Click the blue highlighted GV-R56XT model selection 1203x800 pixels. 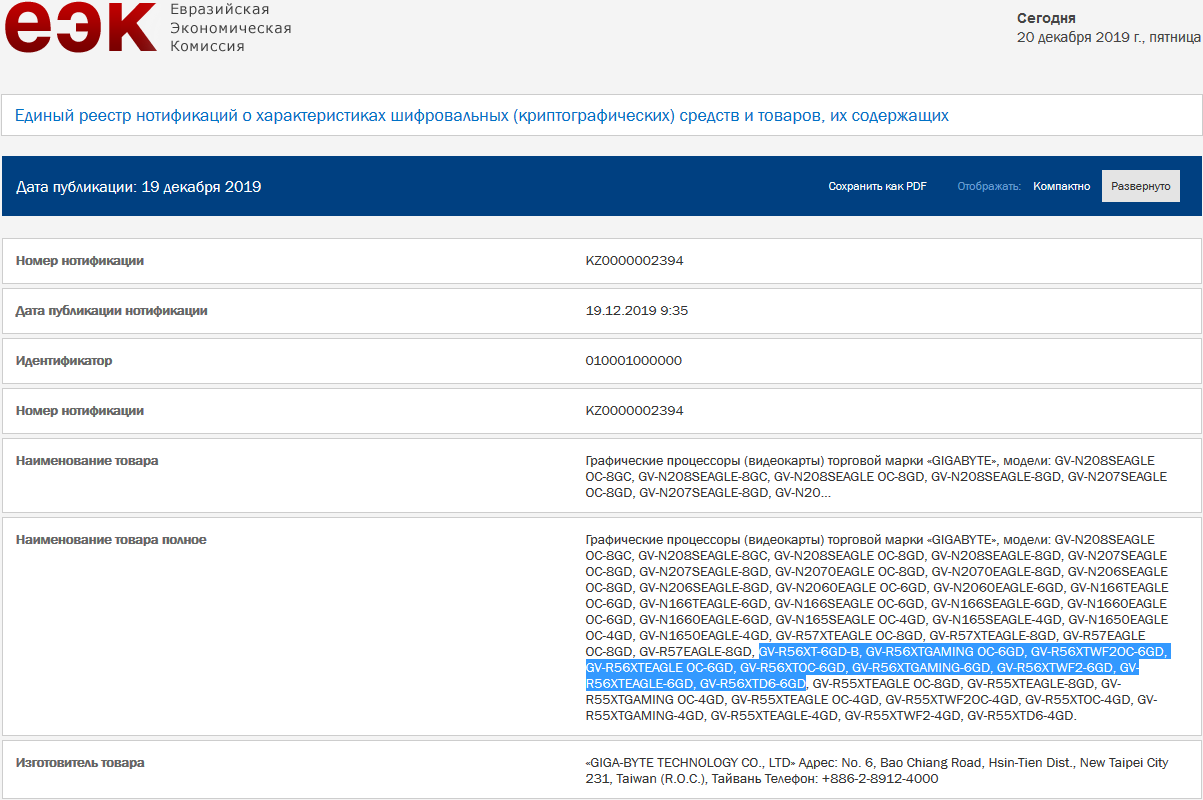[876, 668]
